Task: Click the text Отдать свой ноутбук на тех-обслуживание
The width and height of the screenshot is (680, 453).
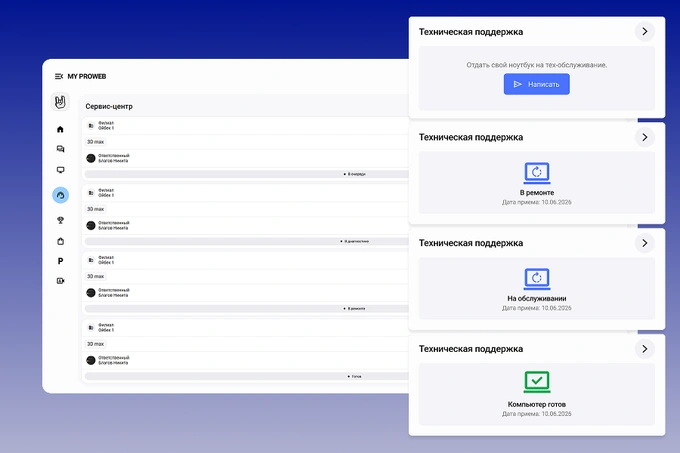Action: [x=536, y=65]
